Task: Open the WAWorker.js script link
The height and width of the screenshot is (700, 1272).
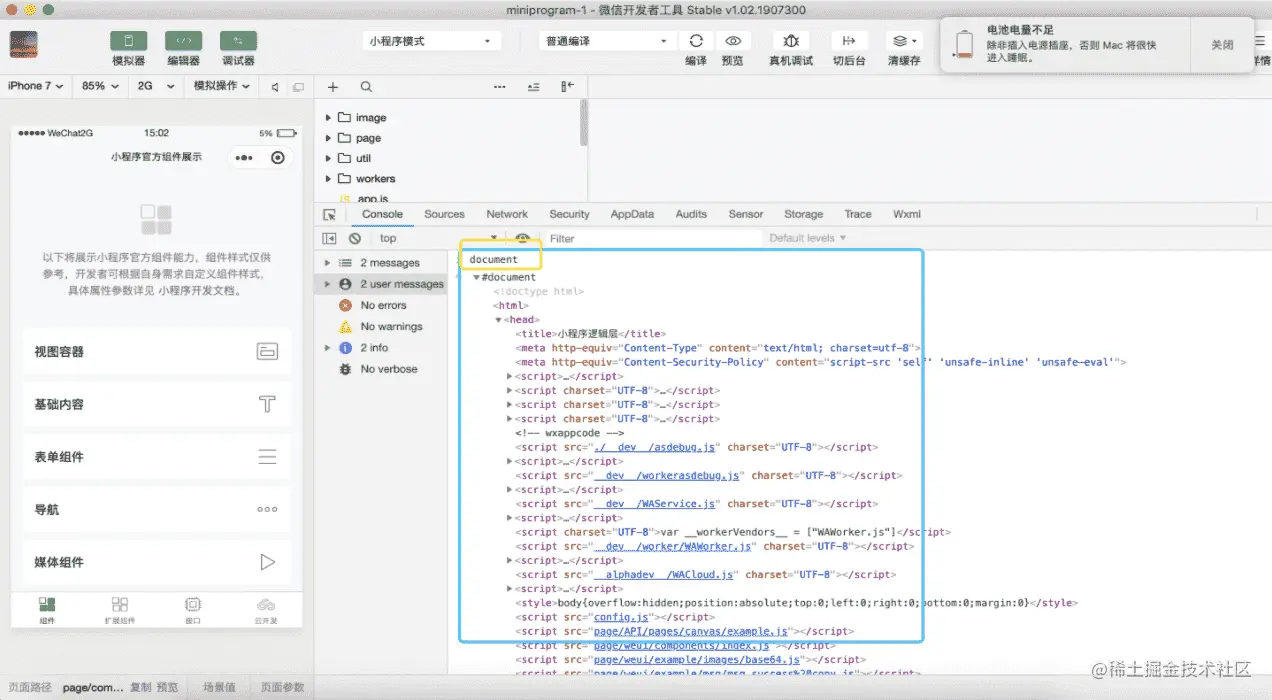Action: click(672, 546)
